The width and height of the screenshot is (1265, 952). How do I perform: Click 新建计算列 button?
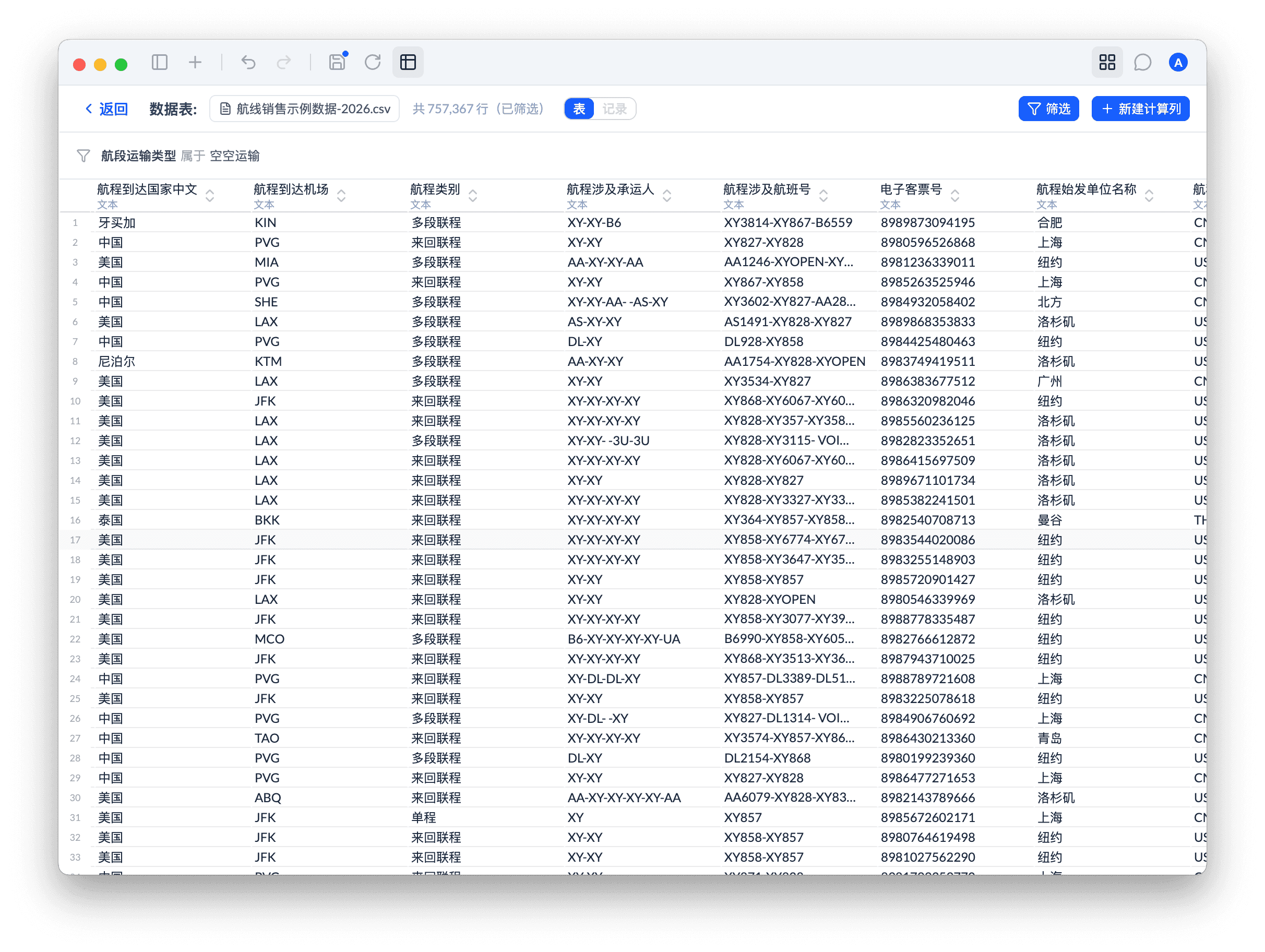(1140, 109)
